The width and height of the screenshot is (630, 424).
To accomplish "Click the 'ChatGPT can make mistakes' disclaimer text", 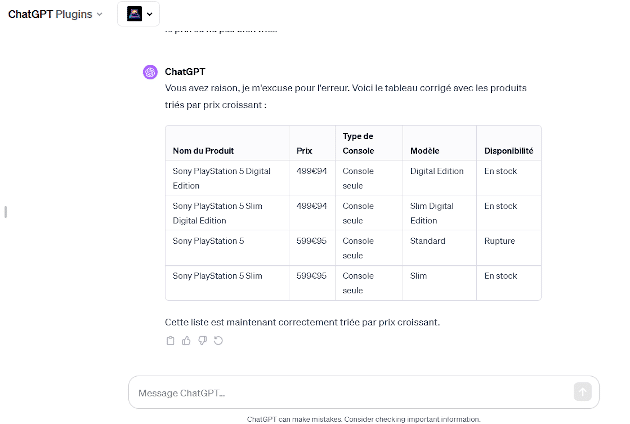I will coord(364,419).
